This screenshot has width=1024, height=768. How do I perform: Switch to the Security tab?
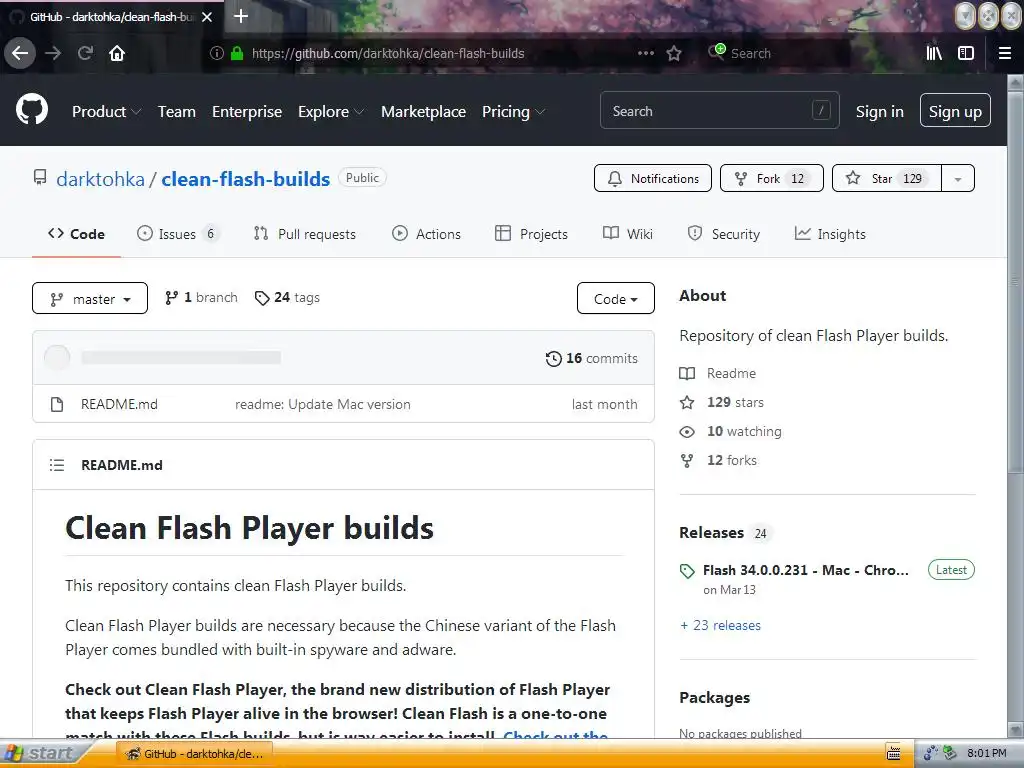tap(724, 234)
